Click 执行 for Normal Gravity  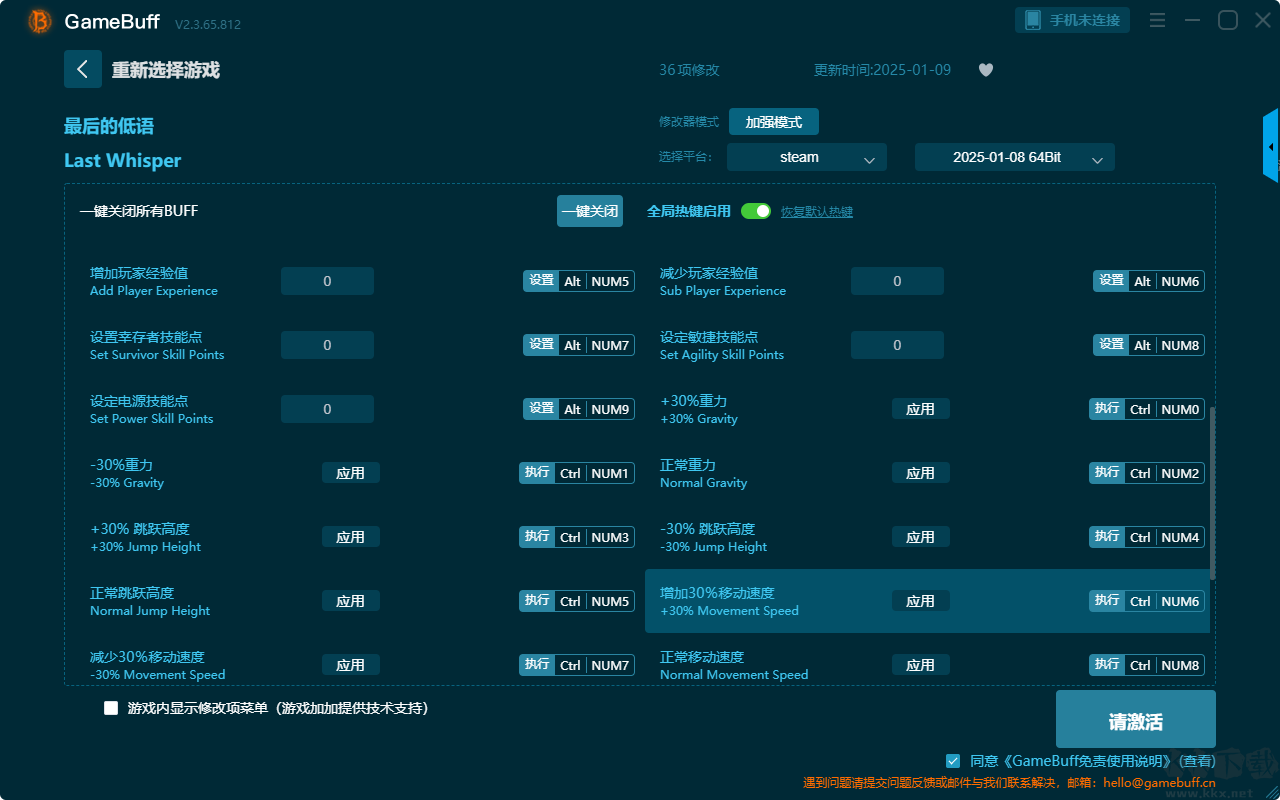coord(1107,473)
